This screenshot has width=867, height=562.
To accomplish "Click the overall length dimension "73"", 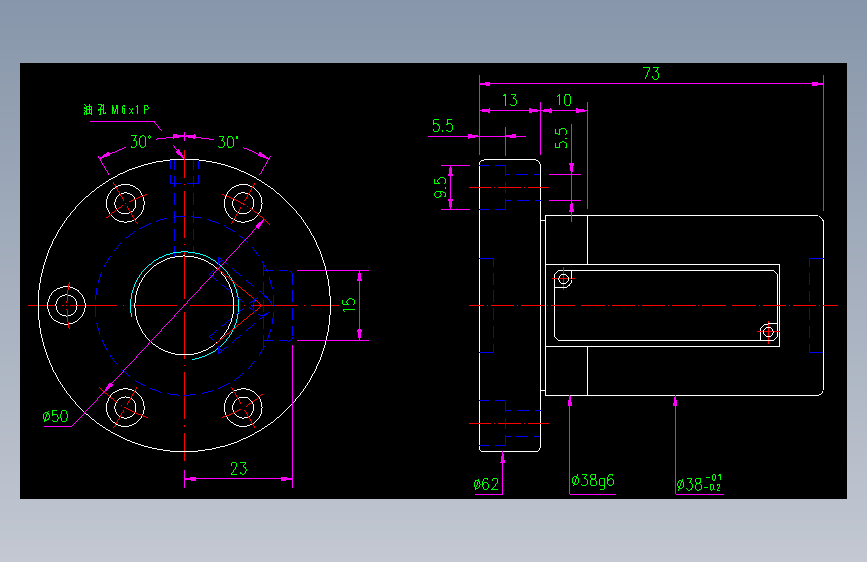I will coord(651,74).
